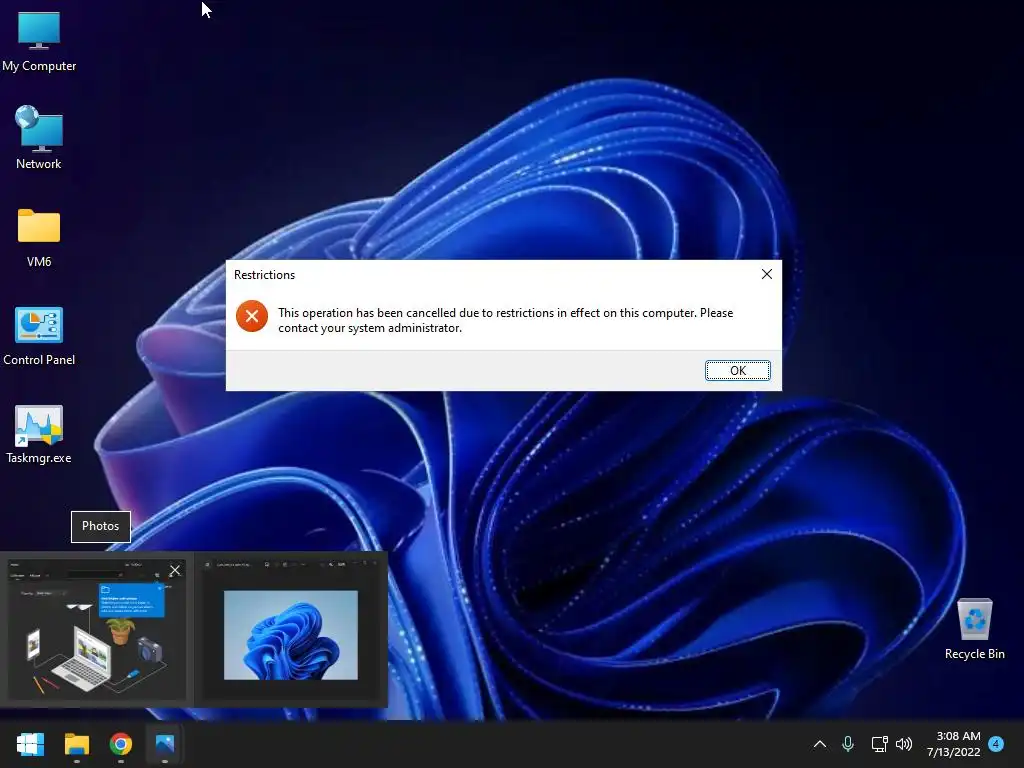The width and height of the screenshot is (1024, 768).
Task: Click the red error icon in dialog
Action: [252, 316]
